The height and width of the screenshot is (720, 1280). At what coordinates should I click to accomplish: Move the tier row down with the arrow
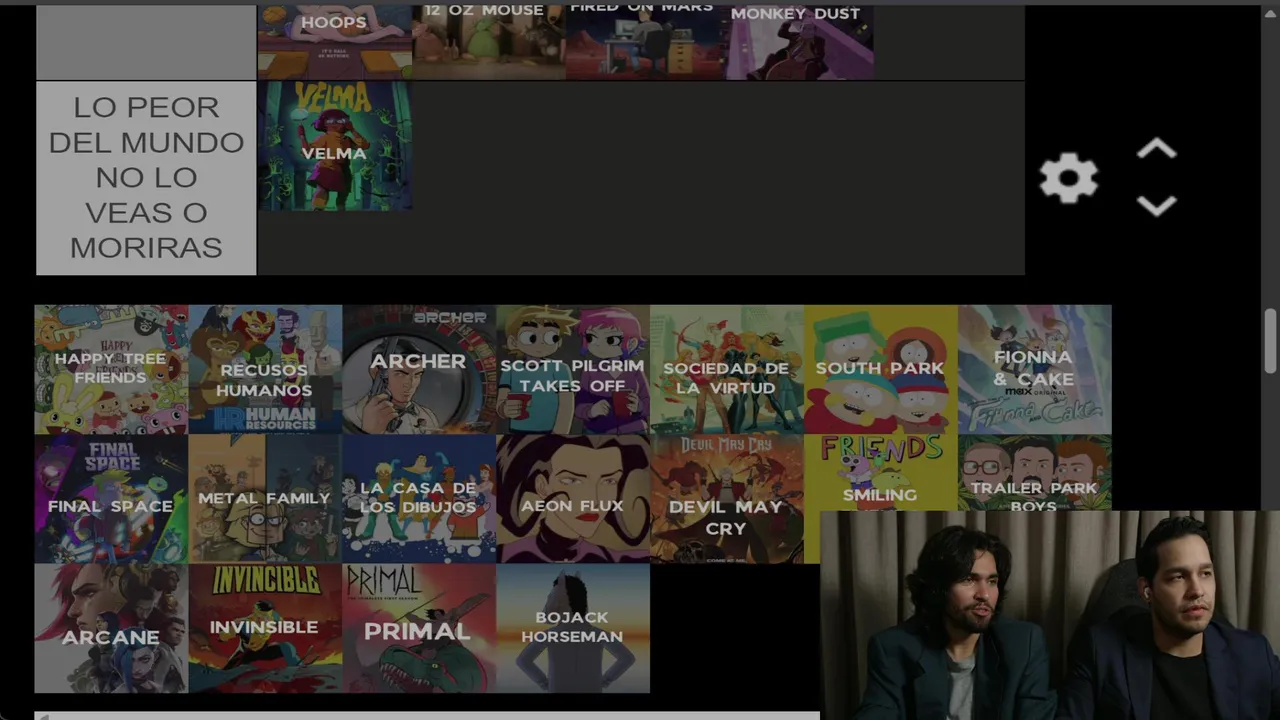click(1156, 205)
